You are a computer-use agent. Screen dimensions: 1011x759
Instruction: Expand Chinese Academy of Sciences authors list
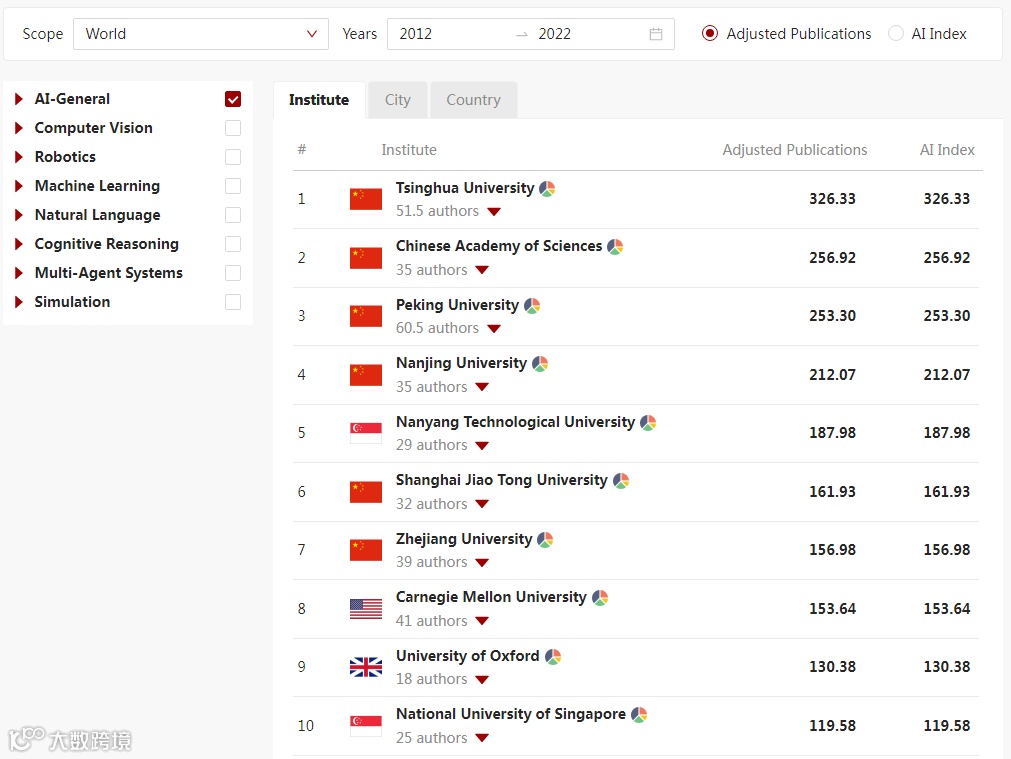(x=482, y=270)
